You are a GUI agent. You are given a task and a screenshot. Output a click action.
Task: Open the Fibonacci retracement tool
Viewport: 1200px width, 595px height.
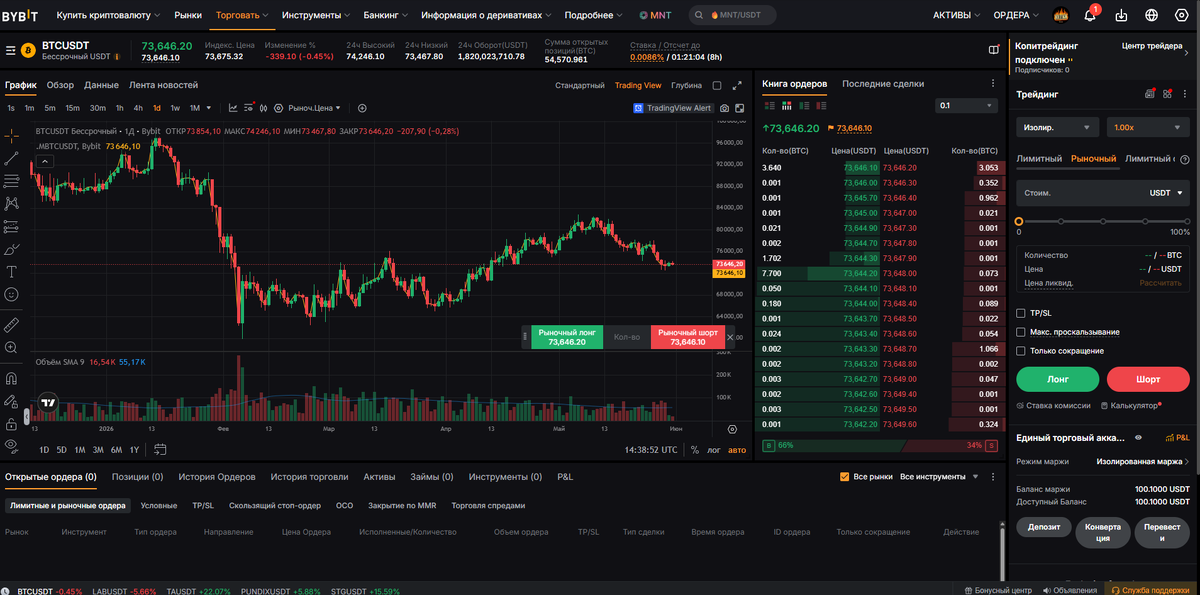11,181
